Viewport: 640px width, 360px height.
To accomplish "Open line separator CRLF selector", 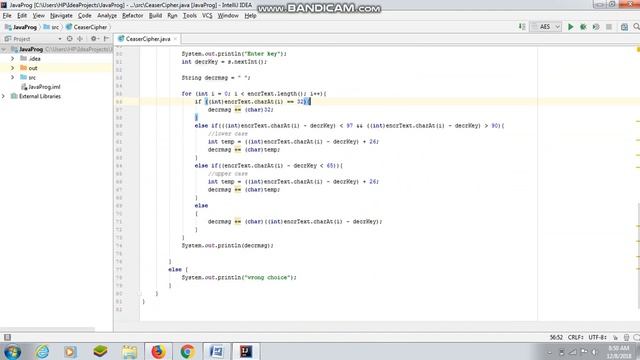I will 576,338.
